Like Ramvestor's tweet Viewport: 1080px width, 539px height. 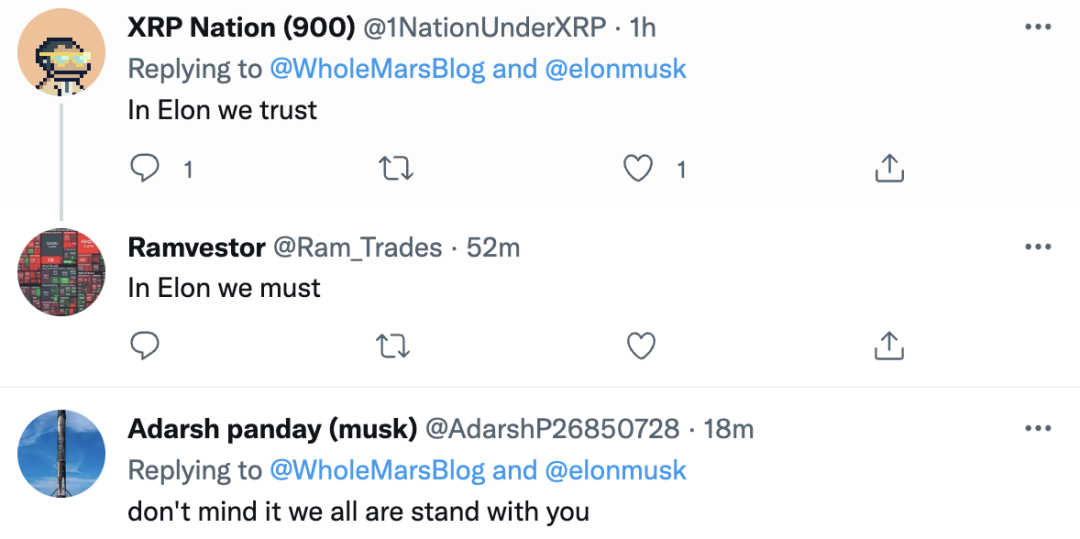tap(639, 346)
